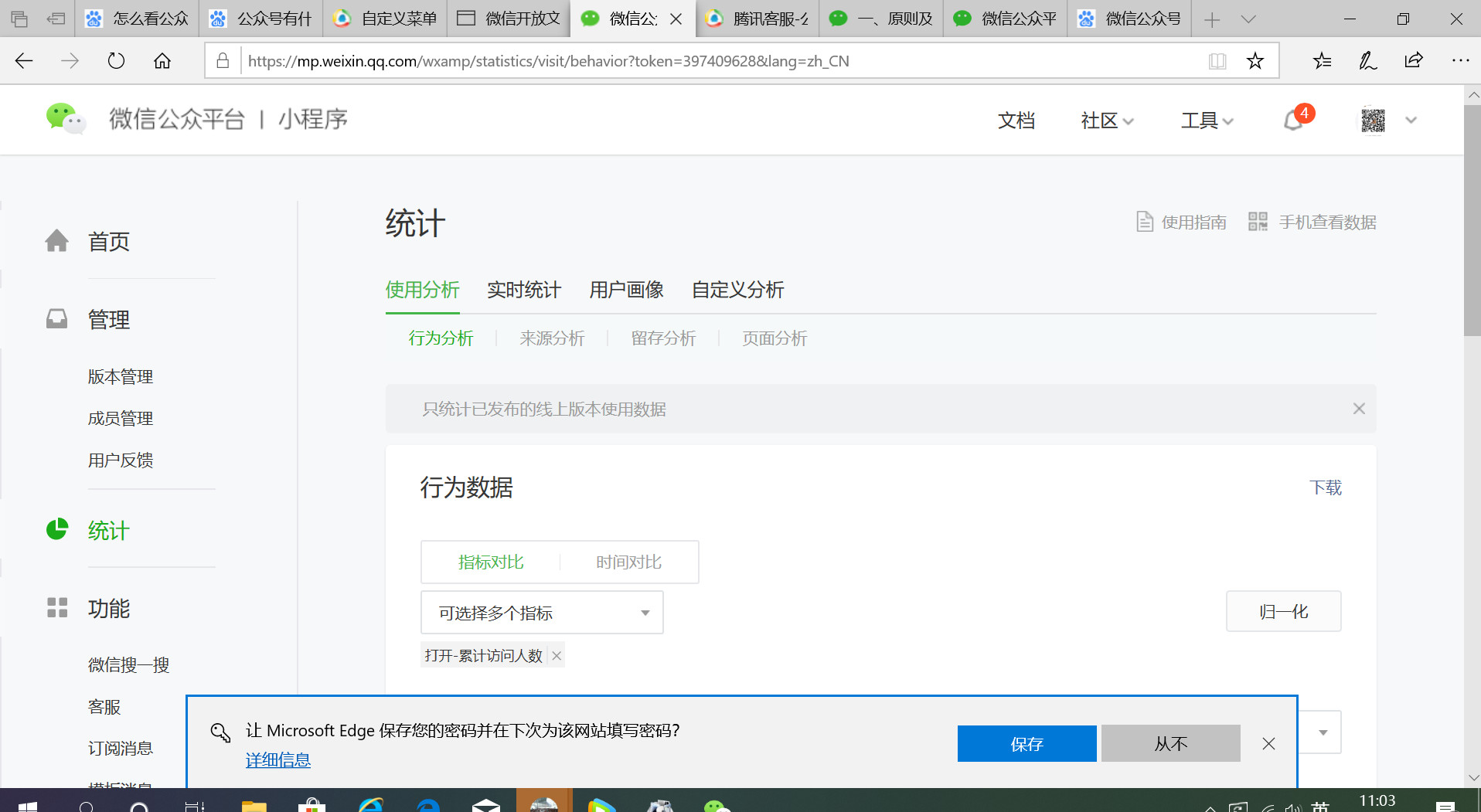Open the 留存分析 sub-tab
1481x812 pixels.
(663, 338)
